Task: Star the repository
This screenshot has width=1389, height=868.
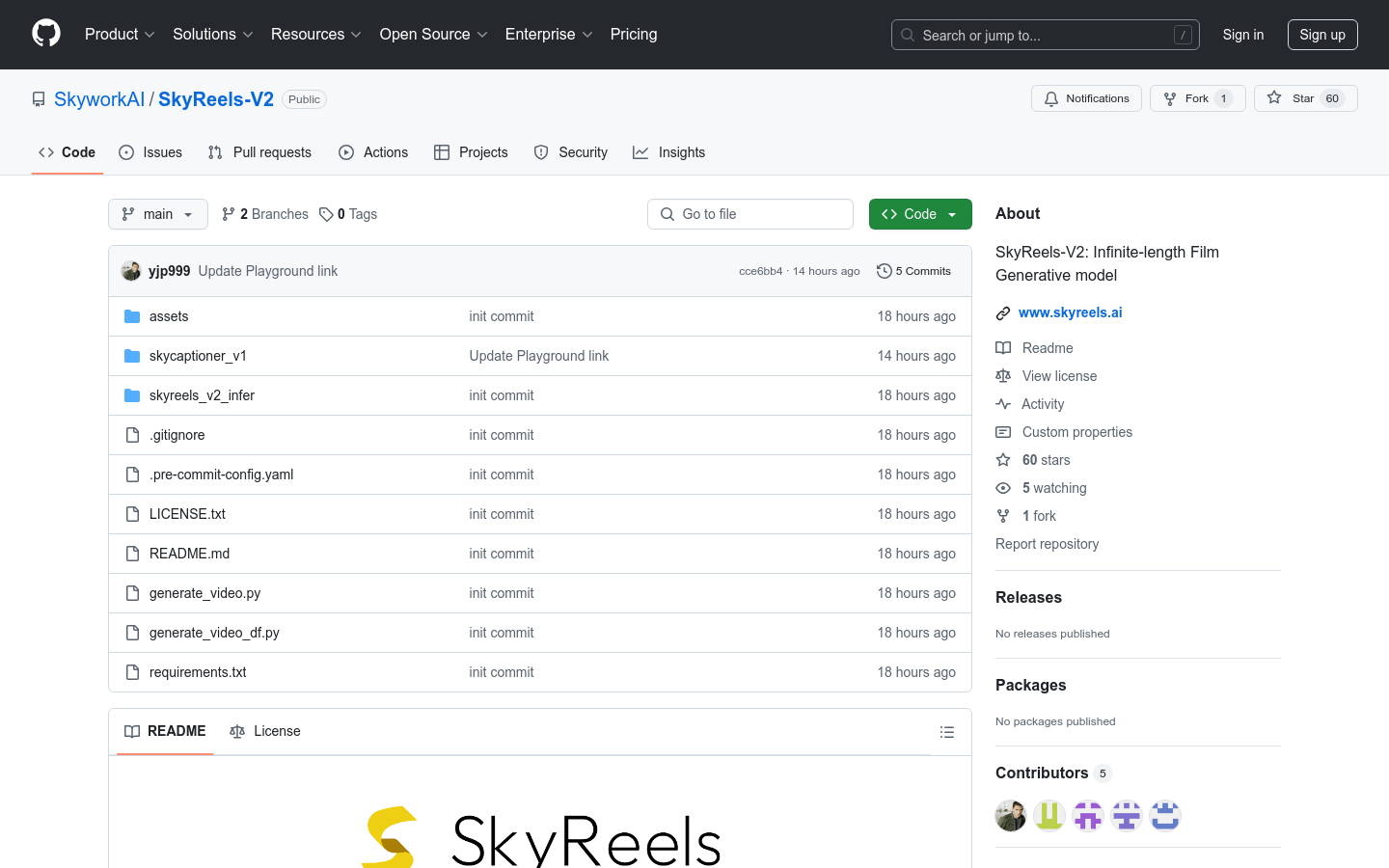Action: [1305, 98]
